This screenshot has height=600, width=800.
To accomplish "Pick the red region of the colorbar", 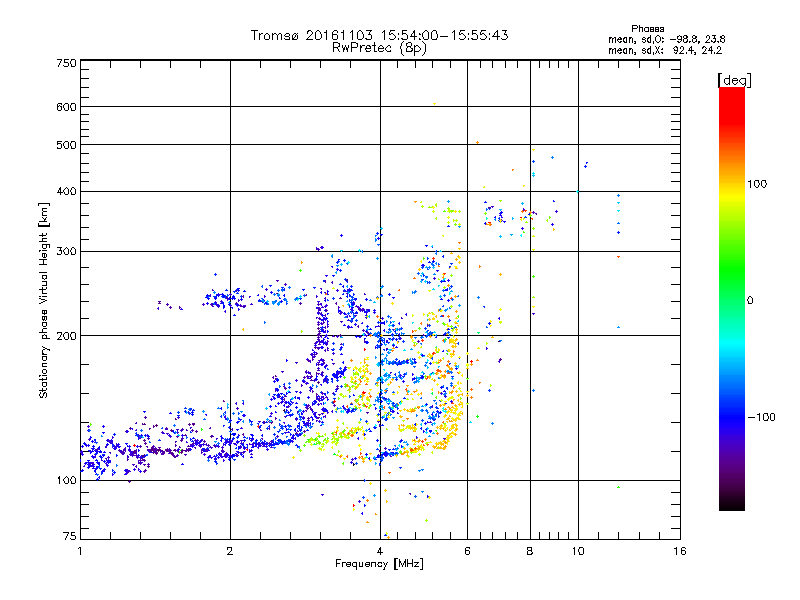I will click(x=732, y=107).
